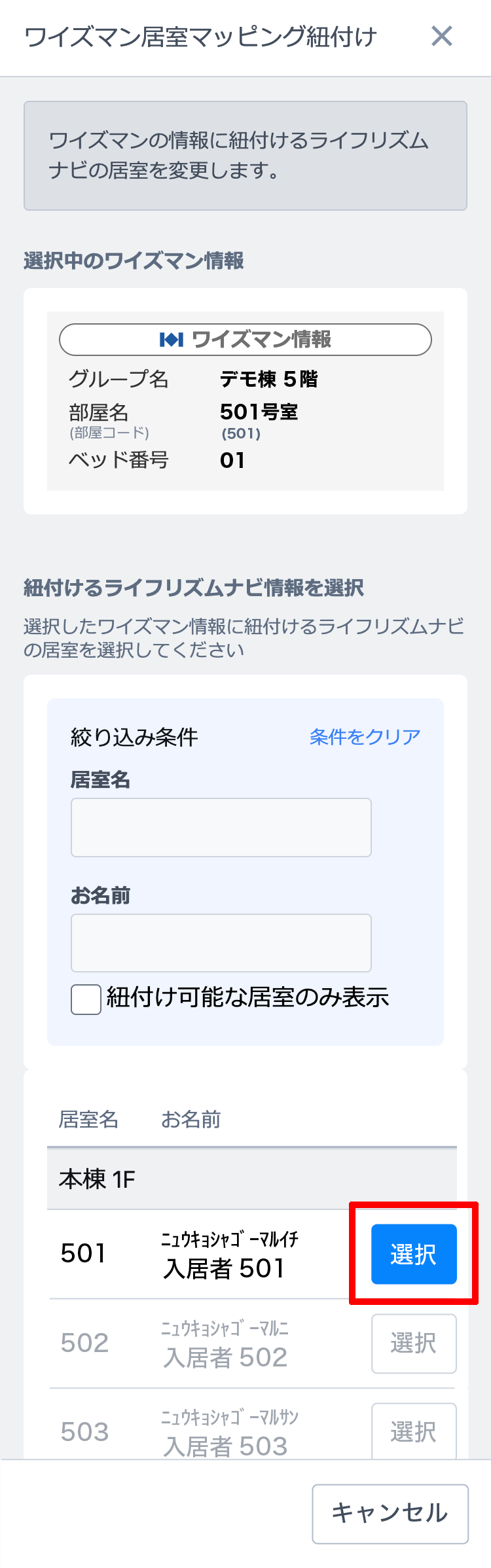The image size is (491, 1568).
Task: Select resident name 入居者 501
Action: 224,1268
